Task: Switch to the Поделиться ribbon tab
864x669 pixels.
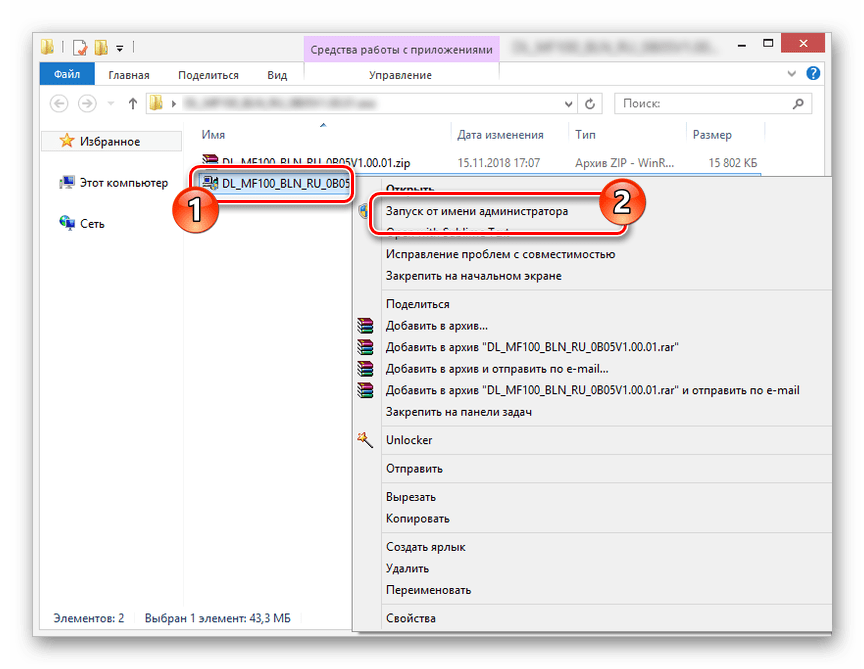Action: coord(208,75)
